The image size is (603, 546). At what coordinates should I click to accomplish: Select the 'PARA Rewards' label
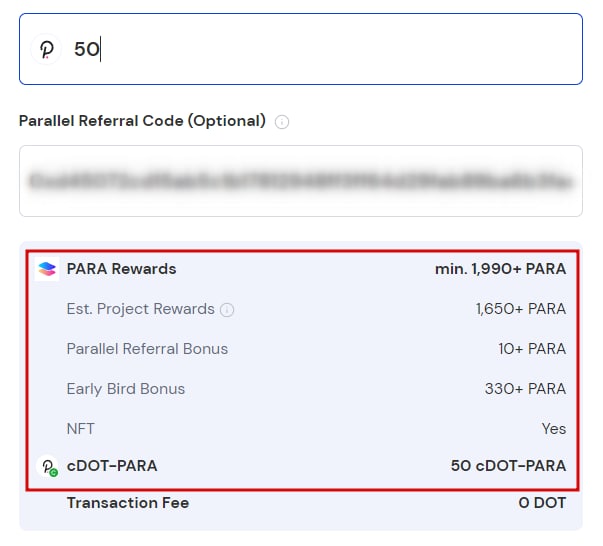point(121,269)
